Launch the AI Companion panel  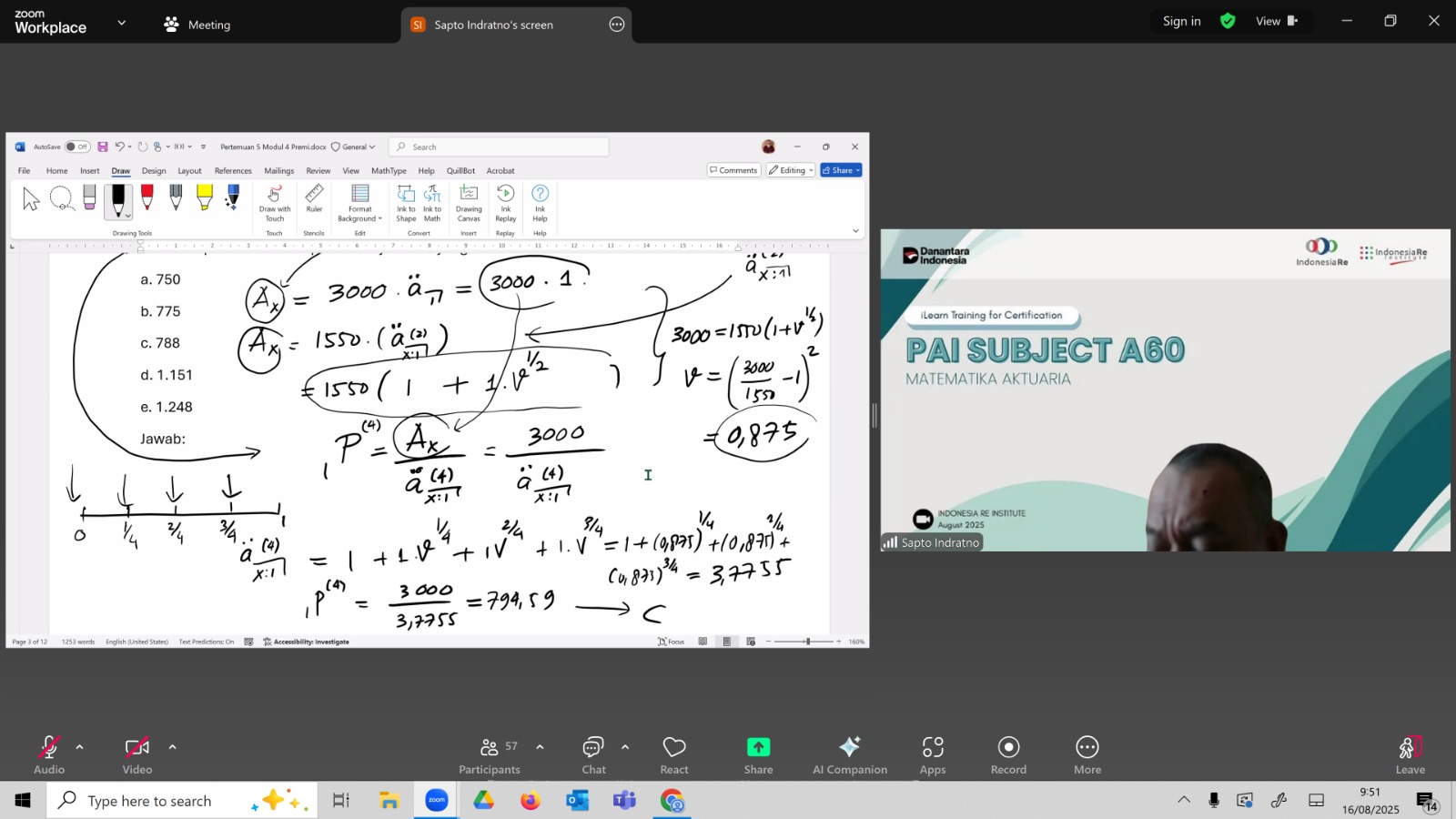[849, 754]
